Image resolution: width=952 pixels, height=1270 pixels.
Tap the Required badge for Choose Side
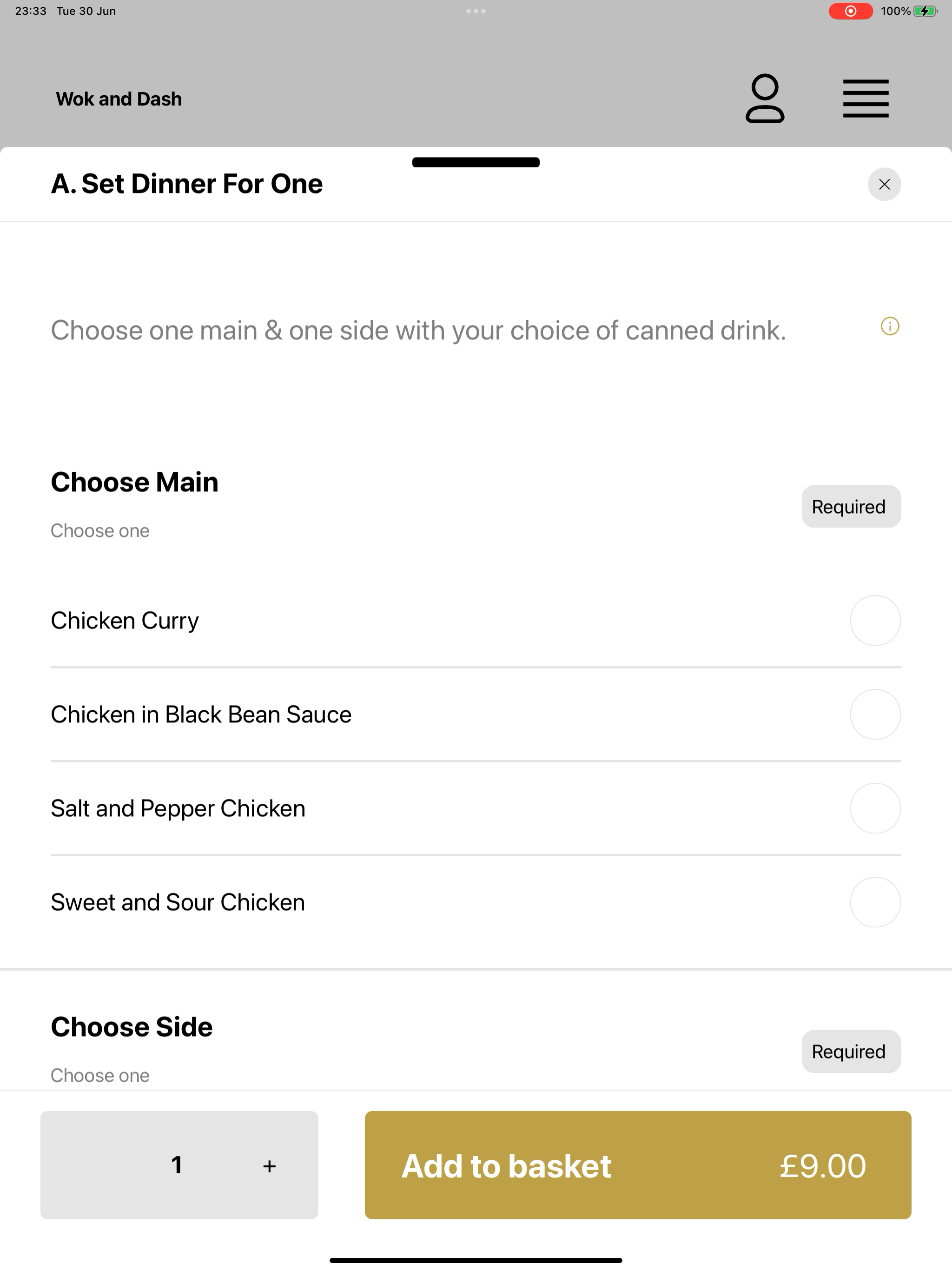point(851,1051)
